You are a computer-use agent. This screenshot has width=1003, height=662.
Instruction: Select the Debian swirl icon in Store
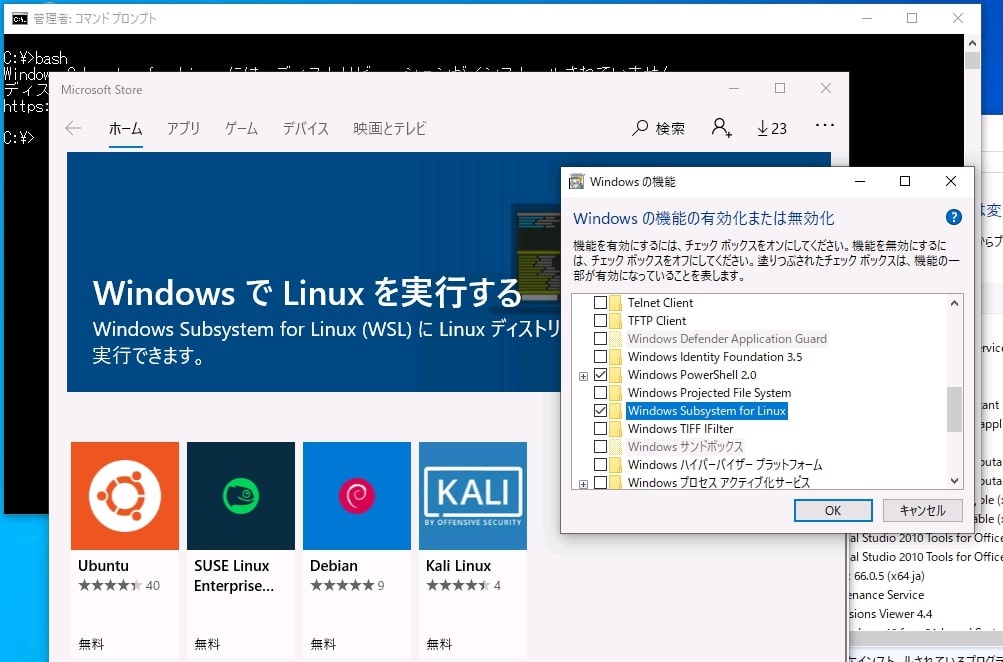357,496
